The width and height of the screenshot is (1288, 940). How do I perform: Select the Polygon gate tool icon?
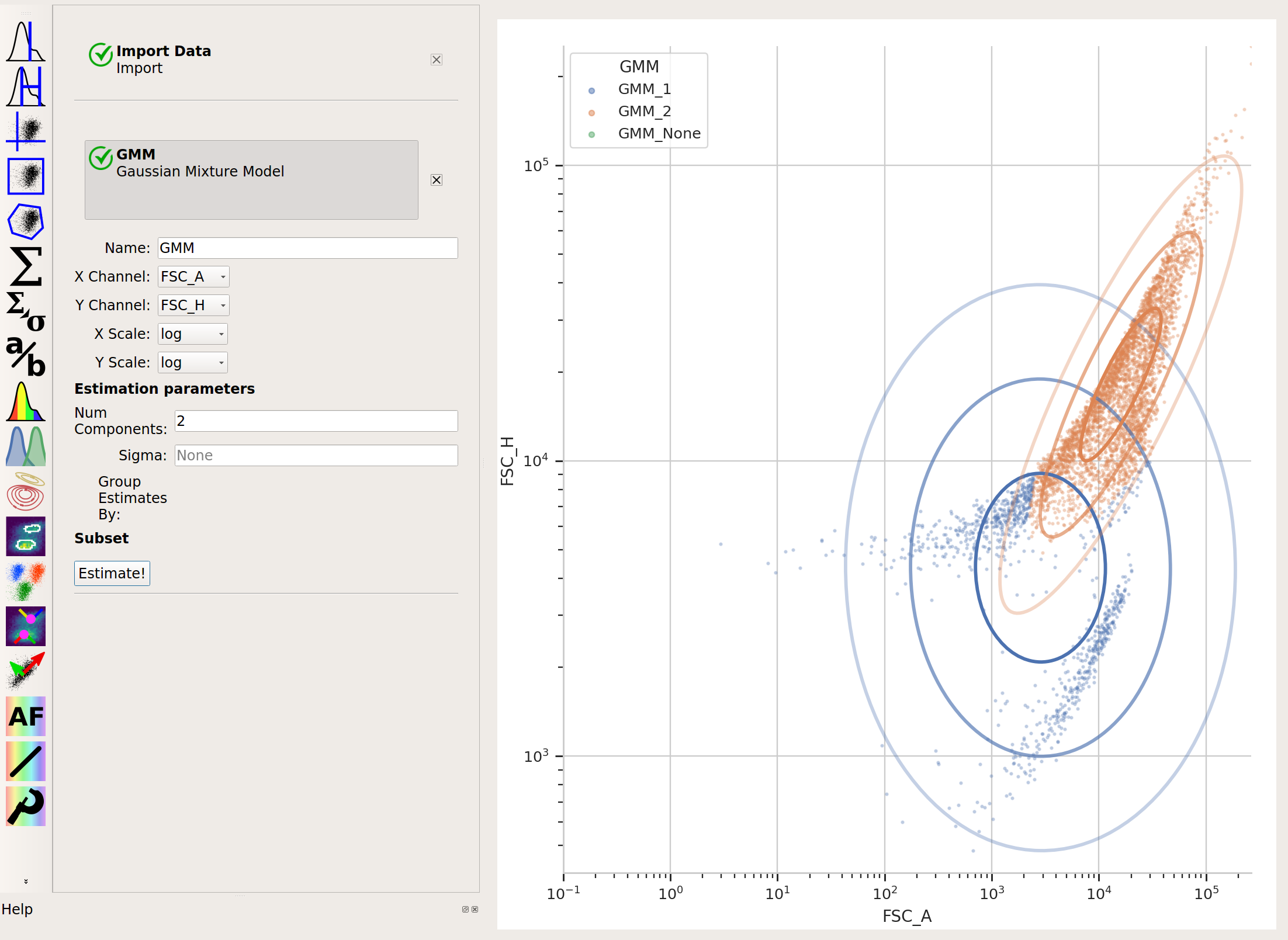[26, 221]
